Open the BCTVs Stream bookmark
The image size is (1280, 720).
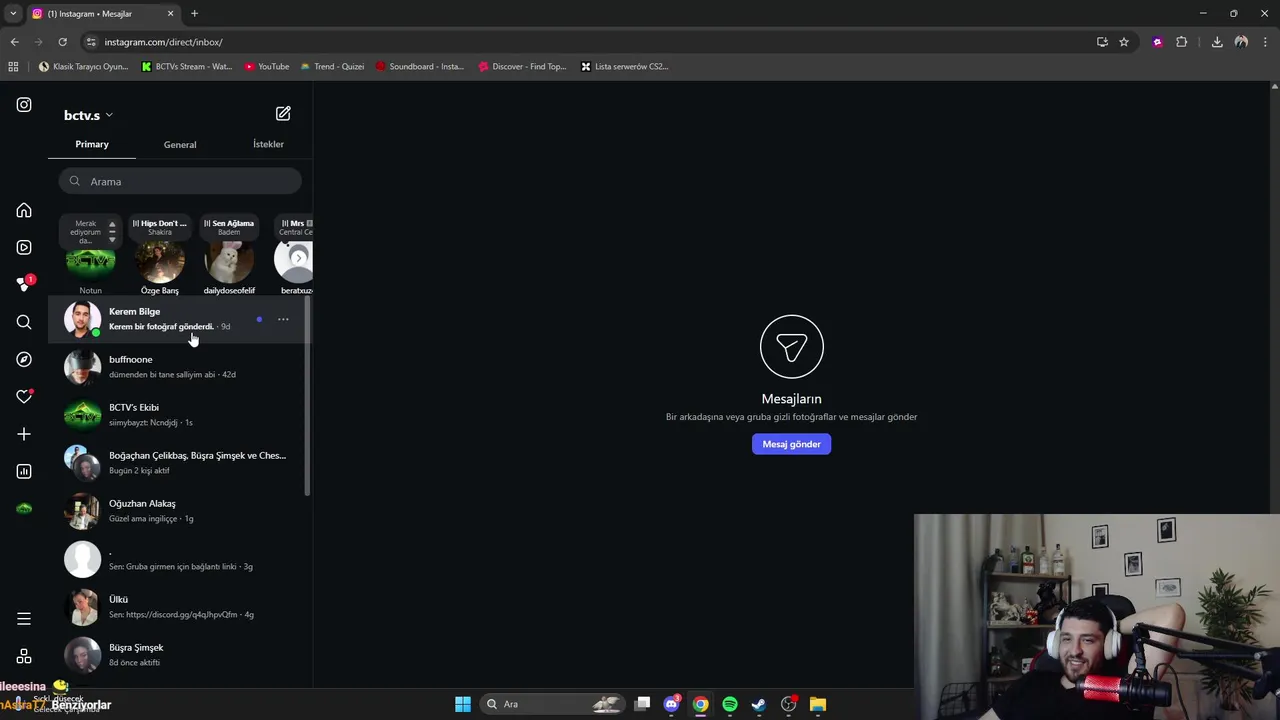187,67
